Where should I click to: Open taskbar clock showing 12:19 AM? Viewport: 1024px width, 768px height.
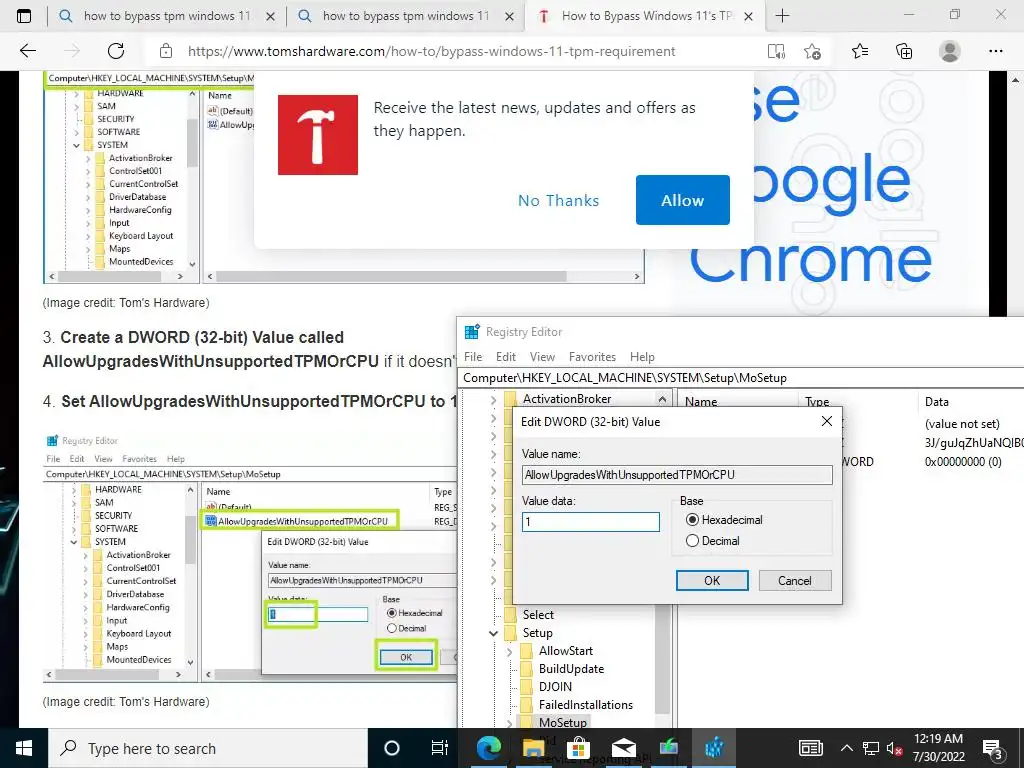coord(938,748)
